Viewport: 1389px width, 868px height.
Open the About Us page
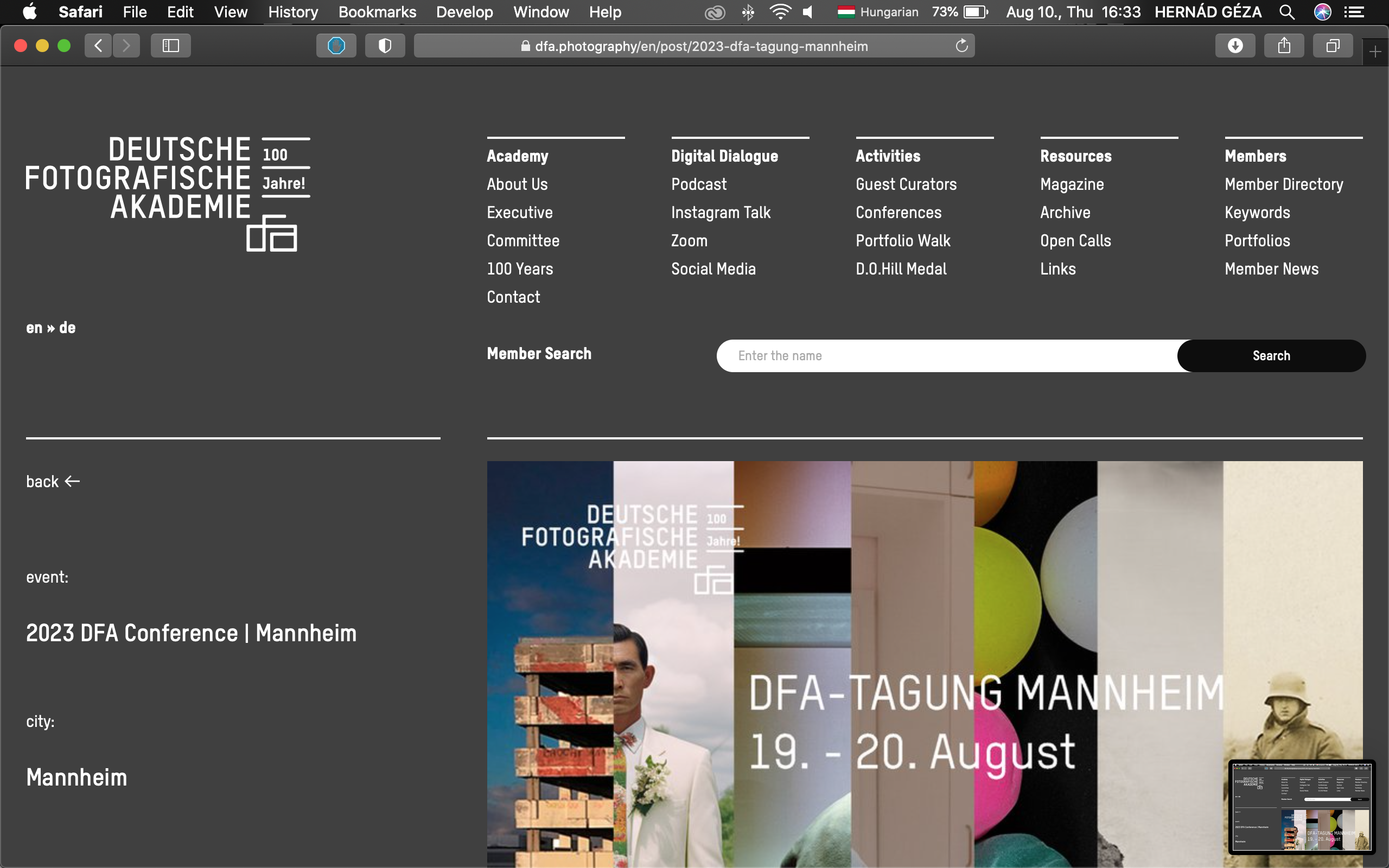(517, 184)
